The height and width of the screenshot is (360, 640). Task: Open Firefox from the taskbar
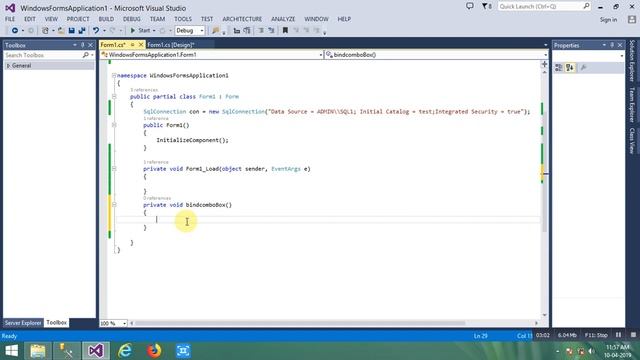154,351
